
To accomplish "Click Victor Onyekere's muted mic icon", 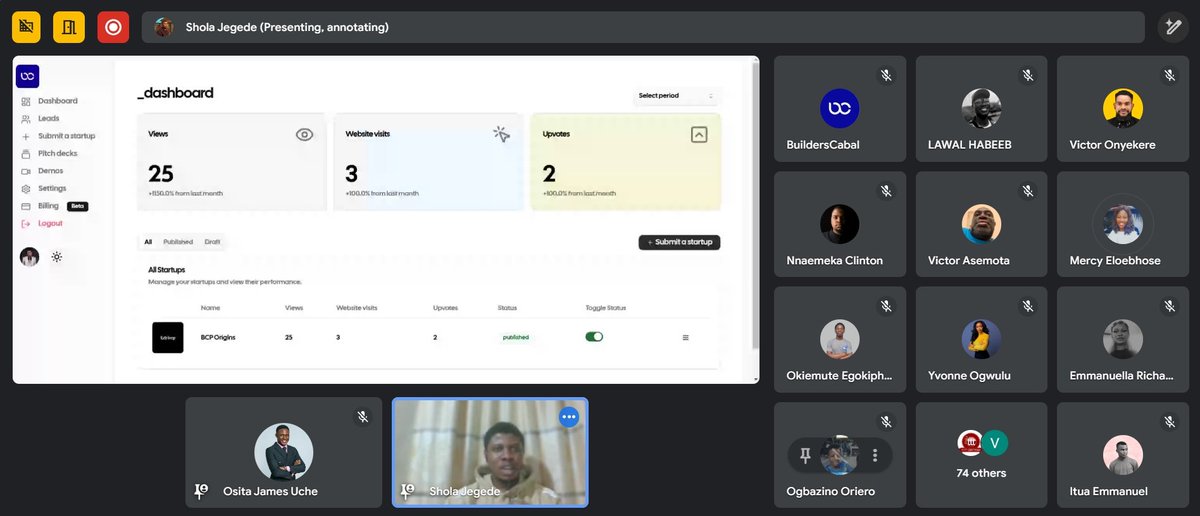I will [x=1169, y=75].
